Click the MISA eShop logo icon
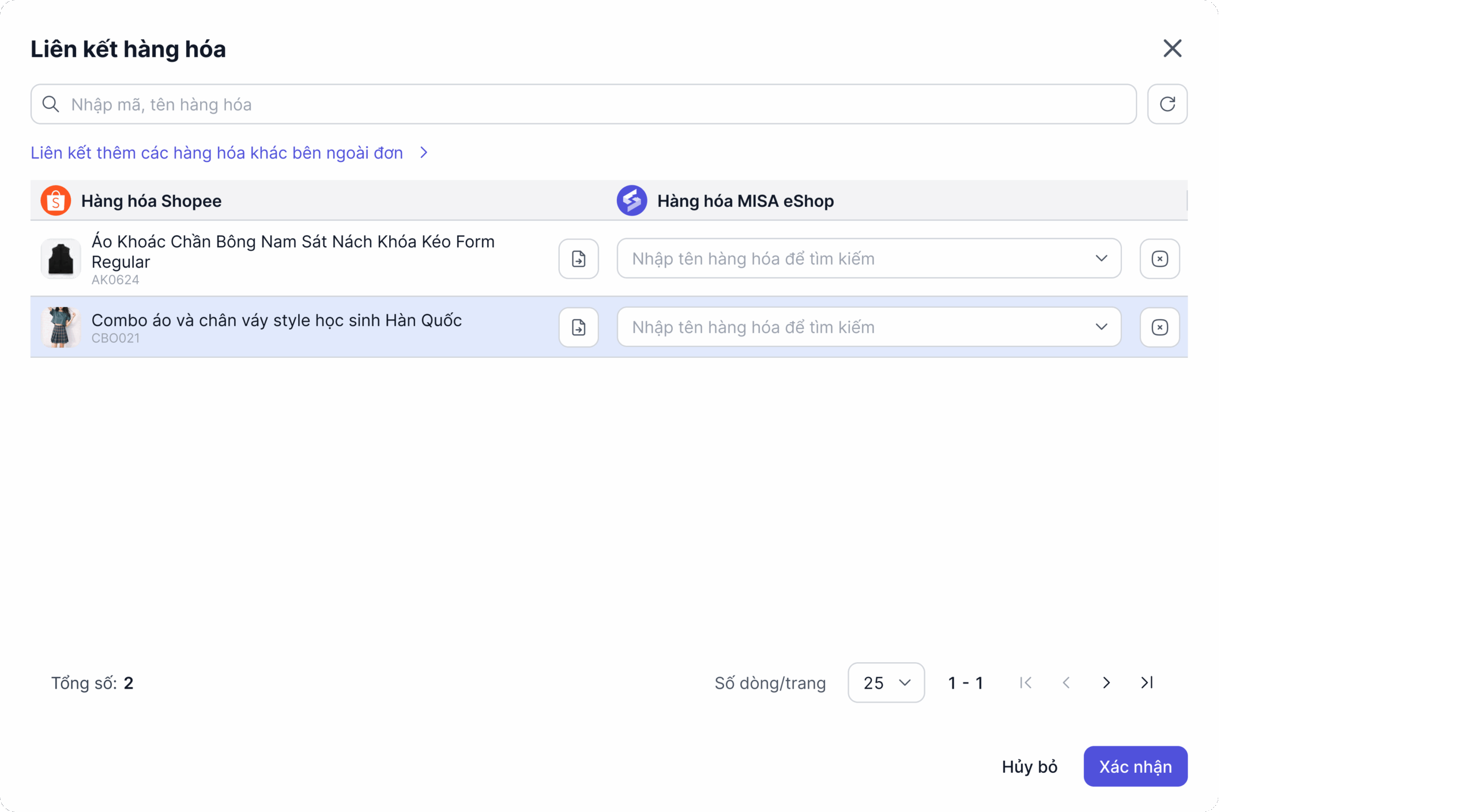Image resolution: width=1476 pixels, height=812 pixels. click(632, 201)
